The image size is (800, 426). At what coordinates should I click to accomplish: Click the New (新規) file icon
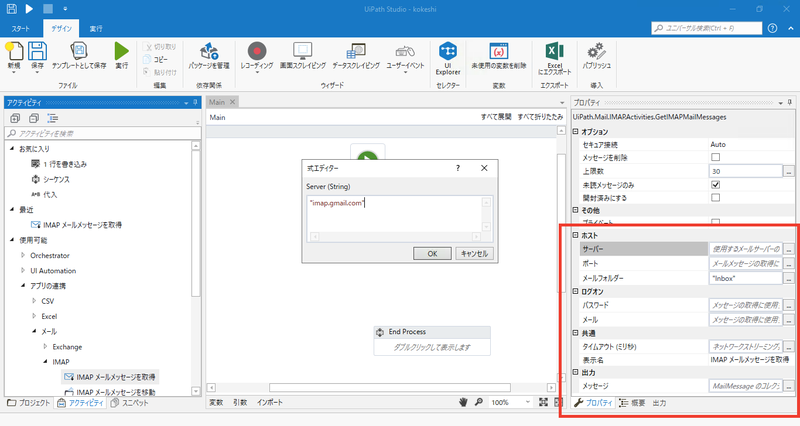tap(14, 52)
